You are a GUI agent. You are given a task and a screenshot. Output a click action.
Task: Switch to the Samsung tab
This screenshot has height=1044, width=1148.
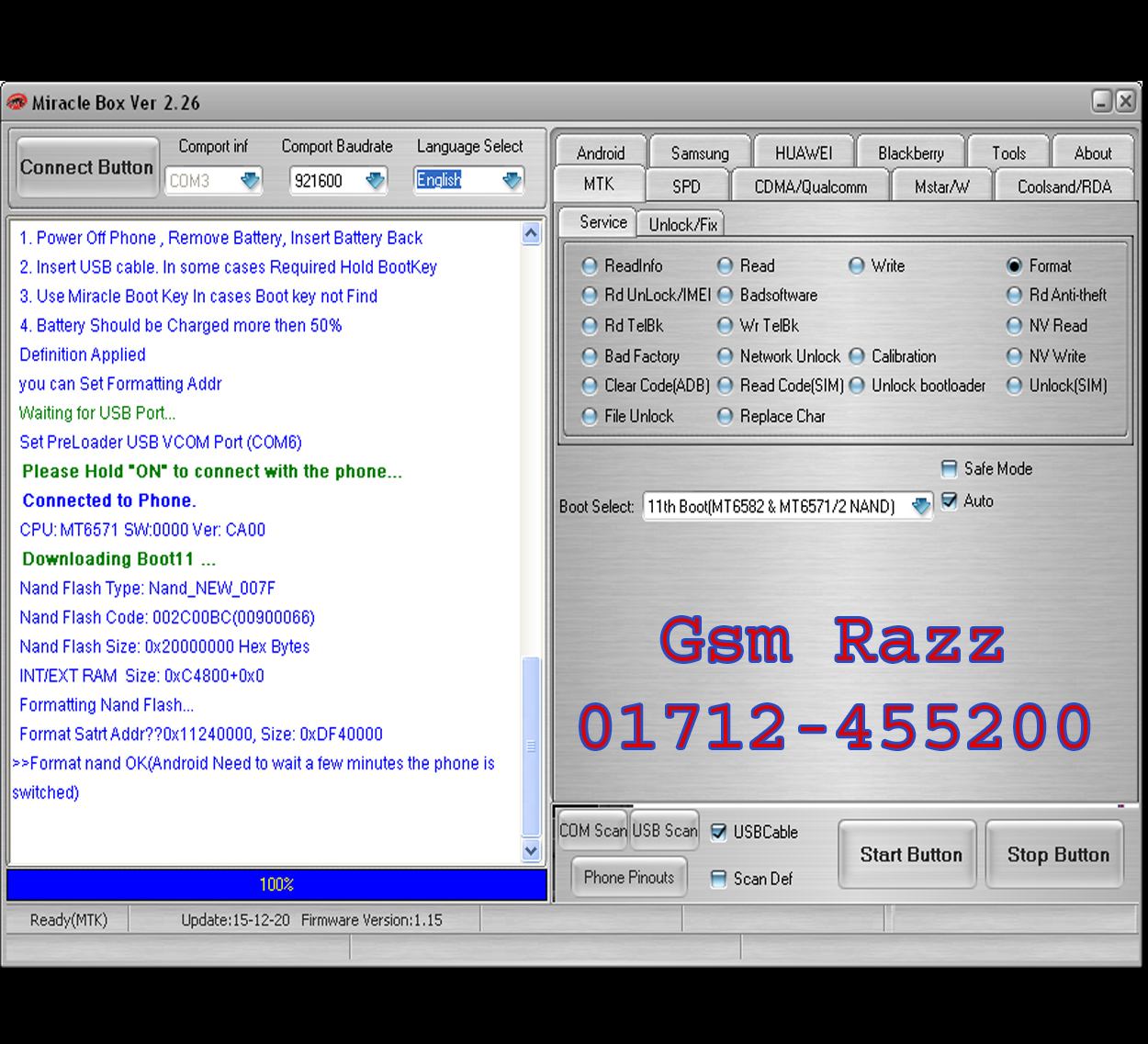coord(700,152)
